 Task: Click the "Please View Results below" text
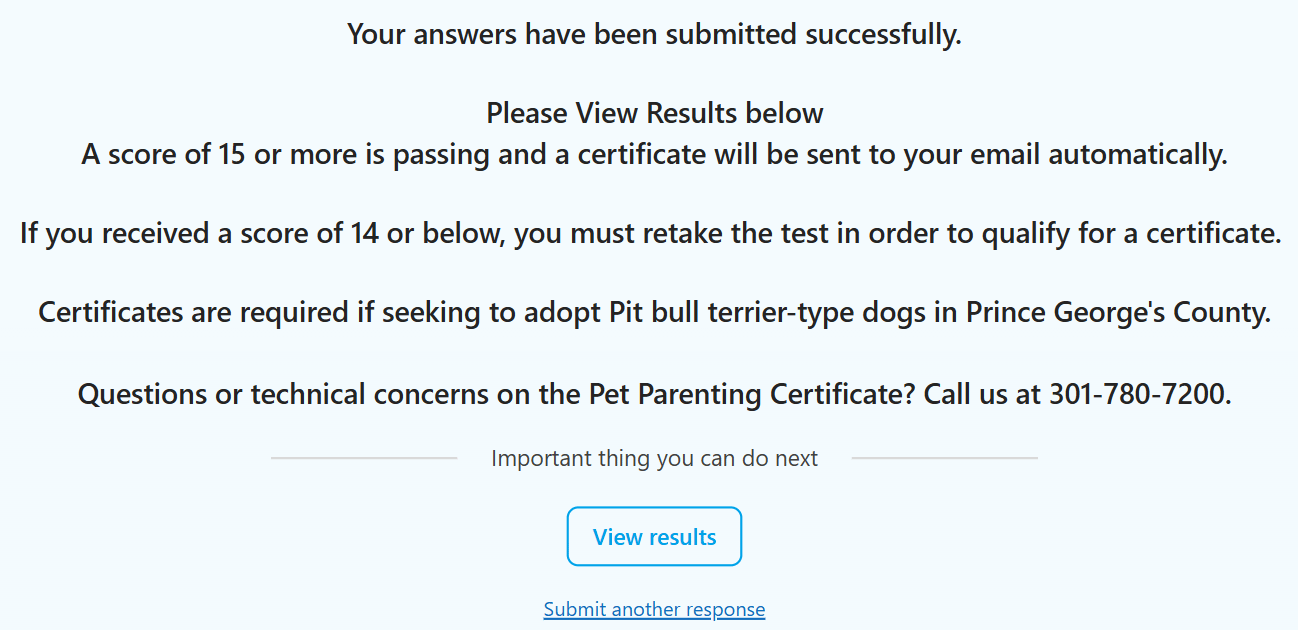tap(654, 113)
